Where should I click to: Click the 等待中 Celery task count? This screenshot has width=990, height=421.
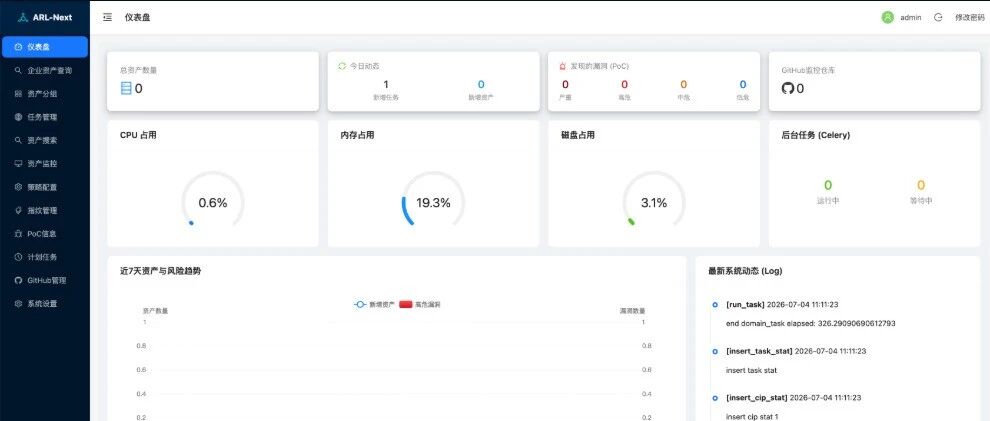tap(921, 185)
